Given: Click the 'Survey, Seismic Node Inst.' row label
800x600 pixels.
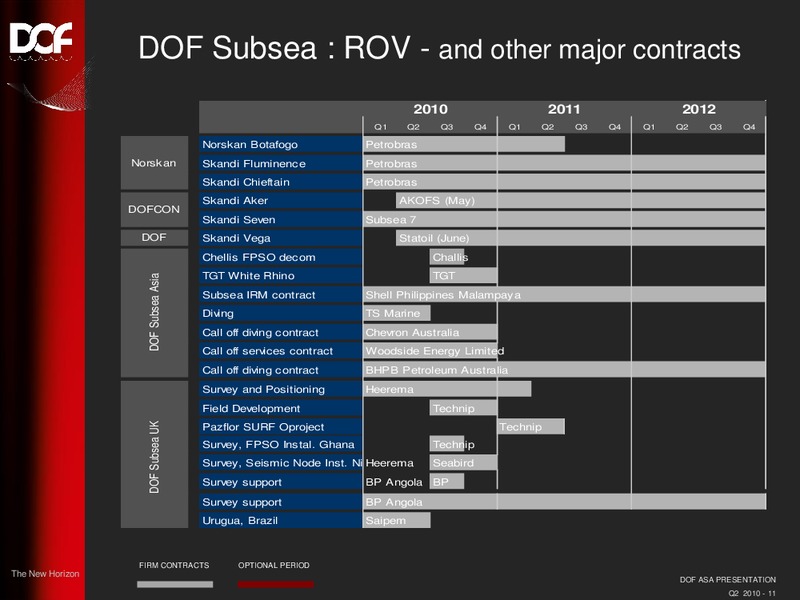Looking at the screenshot, I should pos(280,463).
